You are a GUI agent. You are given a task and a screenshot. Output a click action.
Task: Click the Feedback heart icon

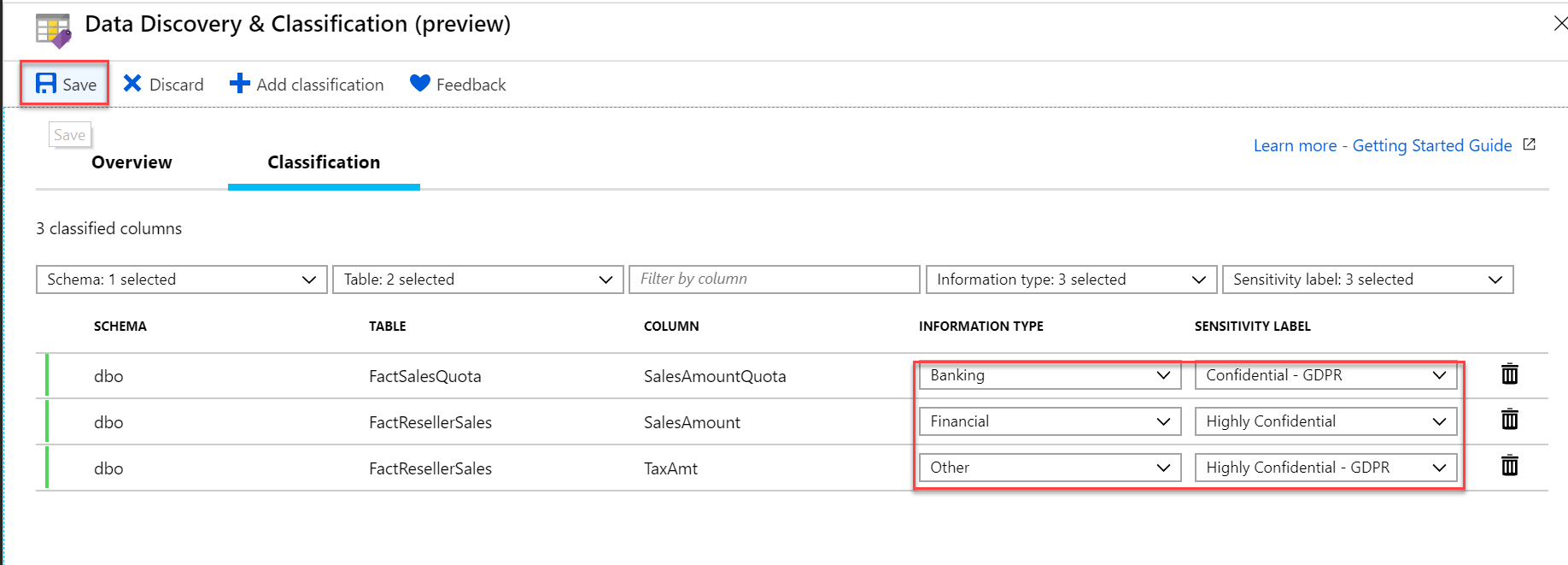pos(419,83)
